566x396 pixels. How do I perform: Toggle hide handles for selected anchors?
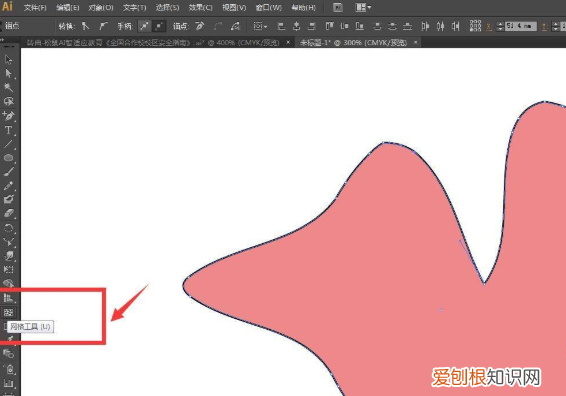coord(159,26)
